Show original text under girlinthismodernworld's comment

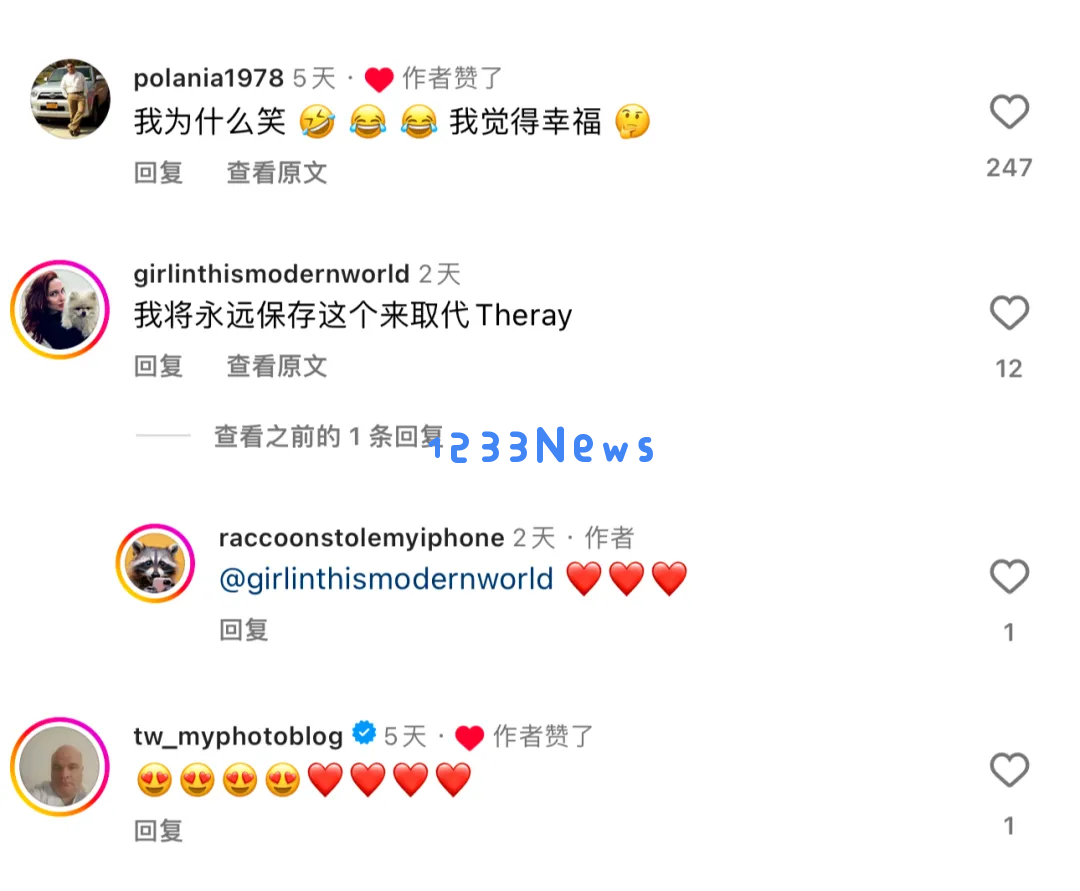pyautogui.click(x=277, y=366)
